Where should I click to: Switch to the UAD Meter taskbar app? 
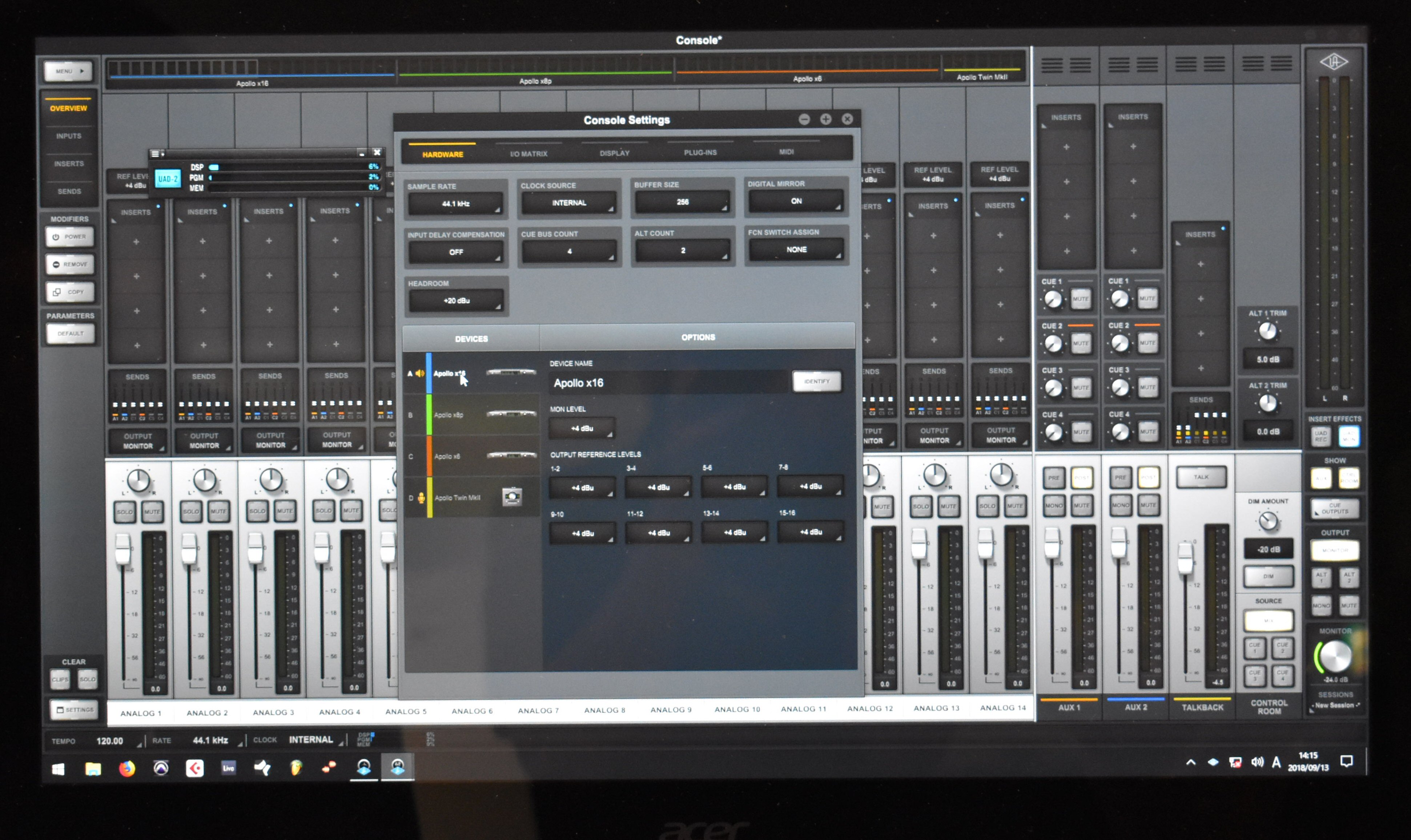(363, 767)
